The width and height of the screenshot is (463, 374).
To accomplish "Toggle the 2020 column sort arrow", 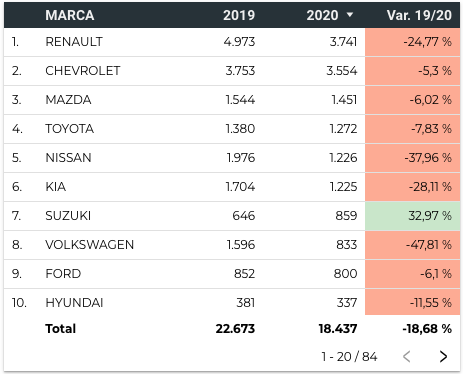I will pyautogui.click(x=350, y=15).
